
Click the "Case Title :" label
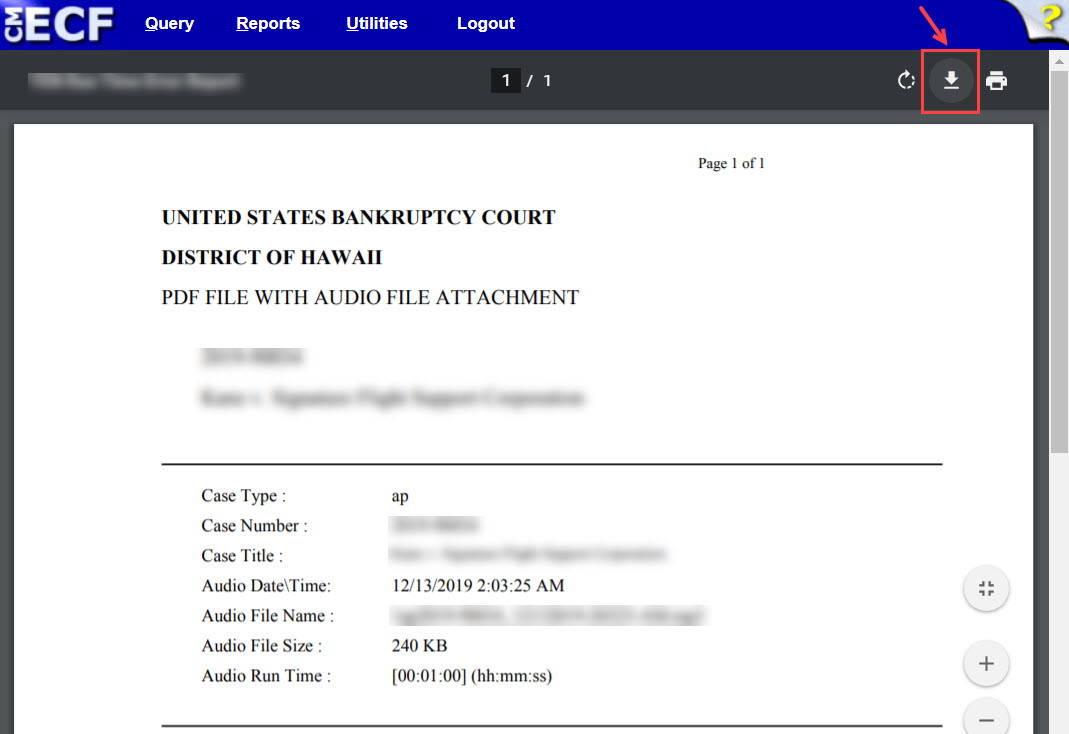(x=242, y=555)
